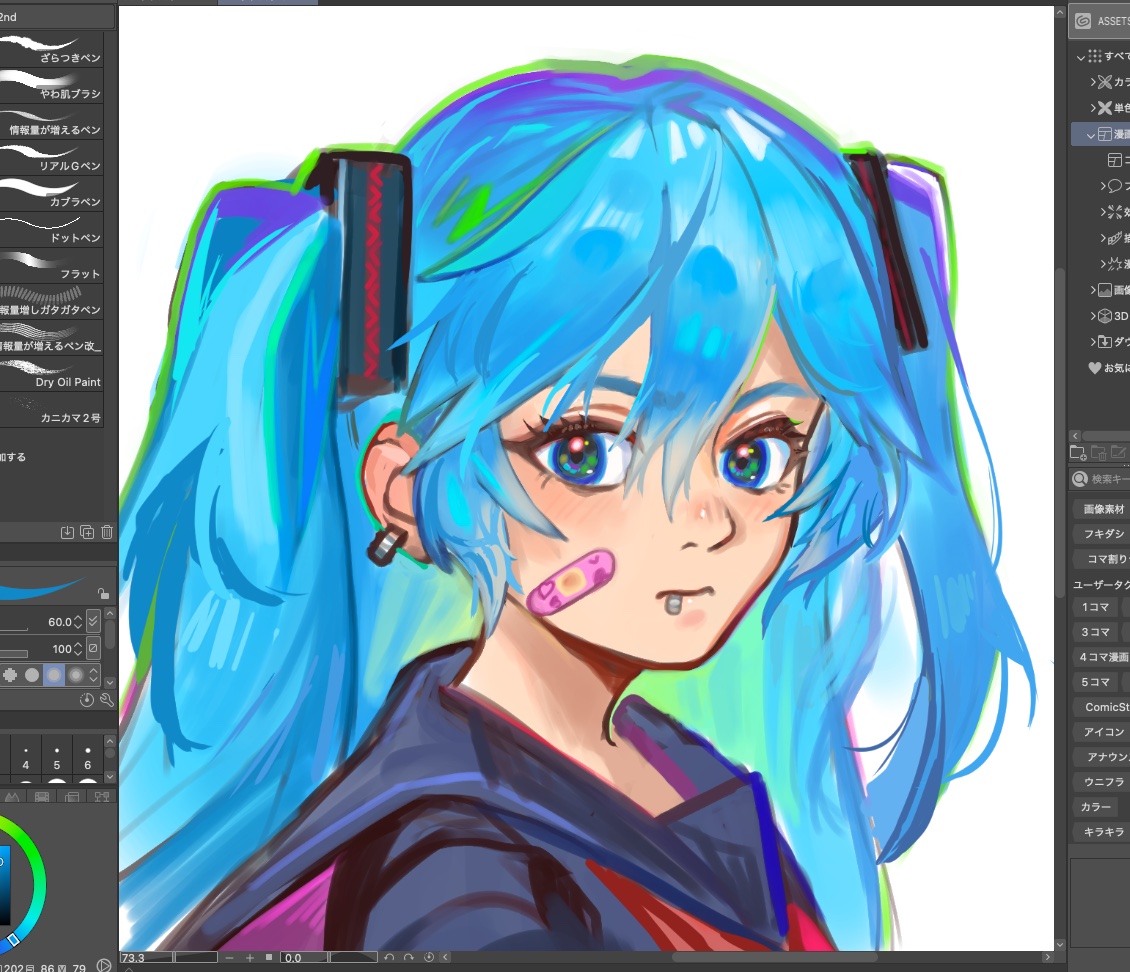Select the solid gray anti-aliasing option
Viewport: 1130px width, 972px height.
pos(32,675)
